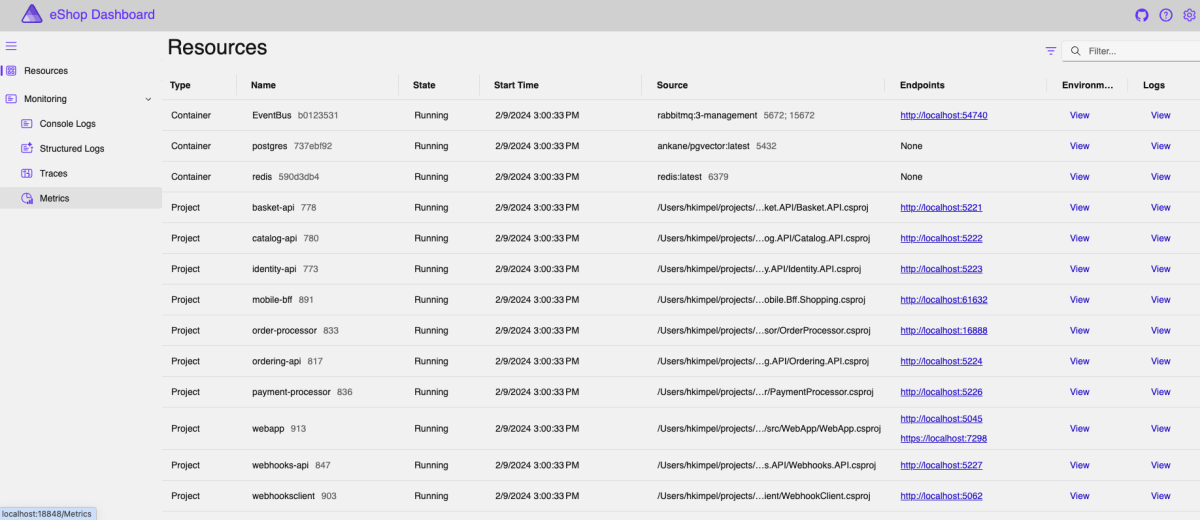View logs for webhooksclient project
This screenshot has height=520, width=1200.
1160,496
